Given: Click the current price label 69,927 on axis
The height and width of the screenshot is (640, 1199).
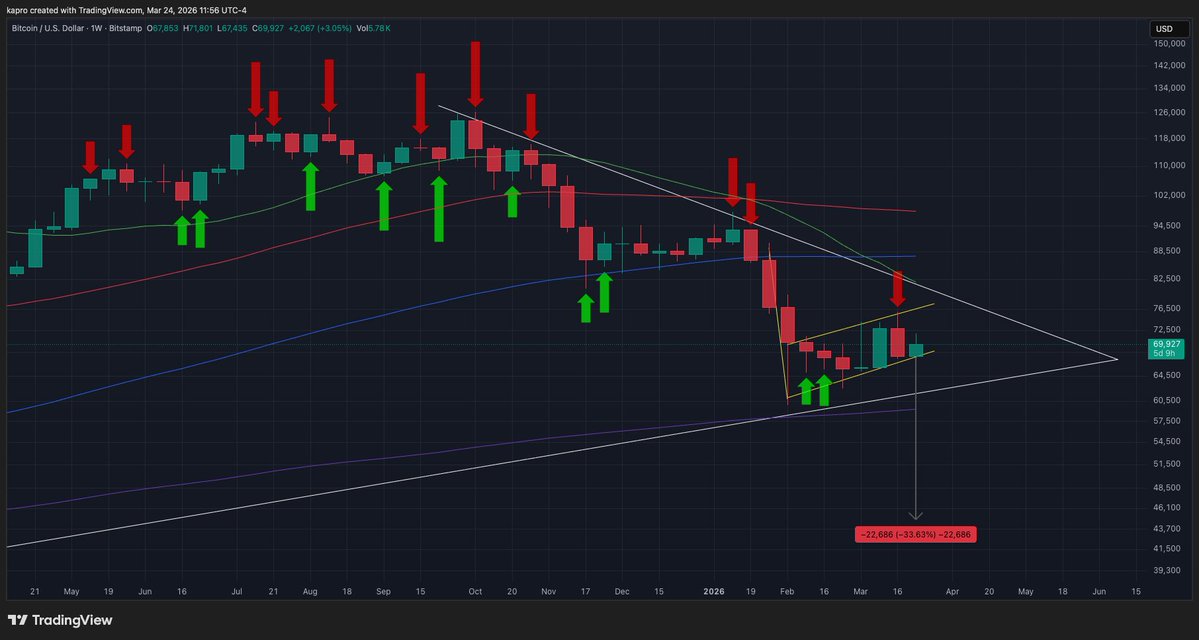Looking at the screenshot, I should pos(1168,344).
